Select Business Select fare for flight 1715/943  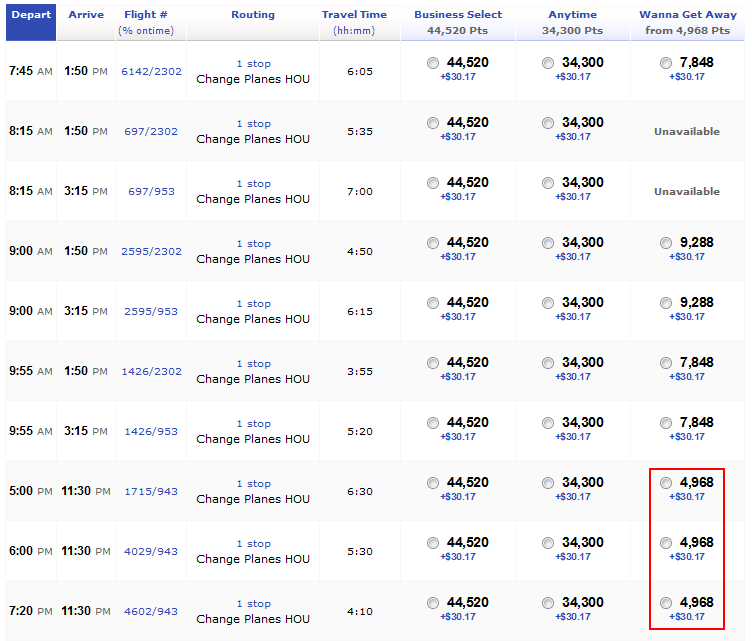click(433, 483)
